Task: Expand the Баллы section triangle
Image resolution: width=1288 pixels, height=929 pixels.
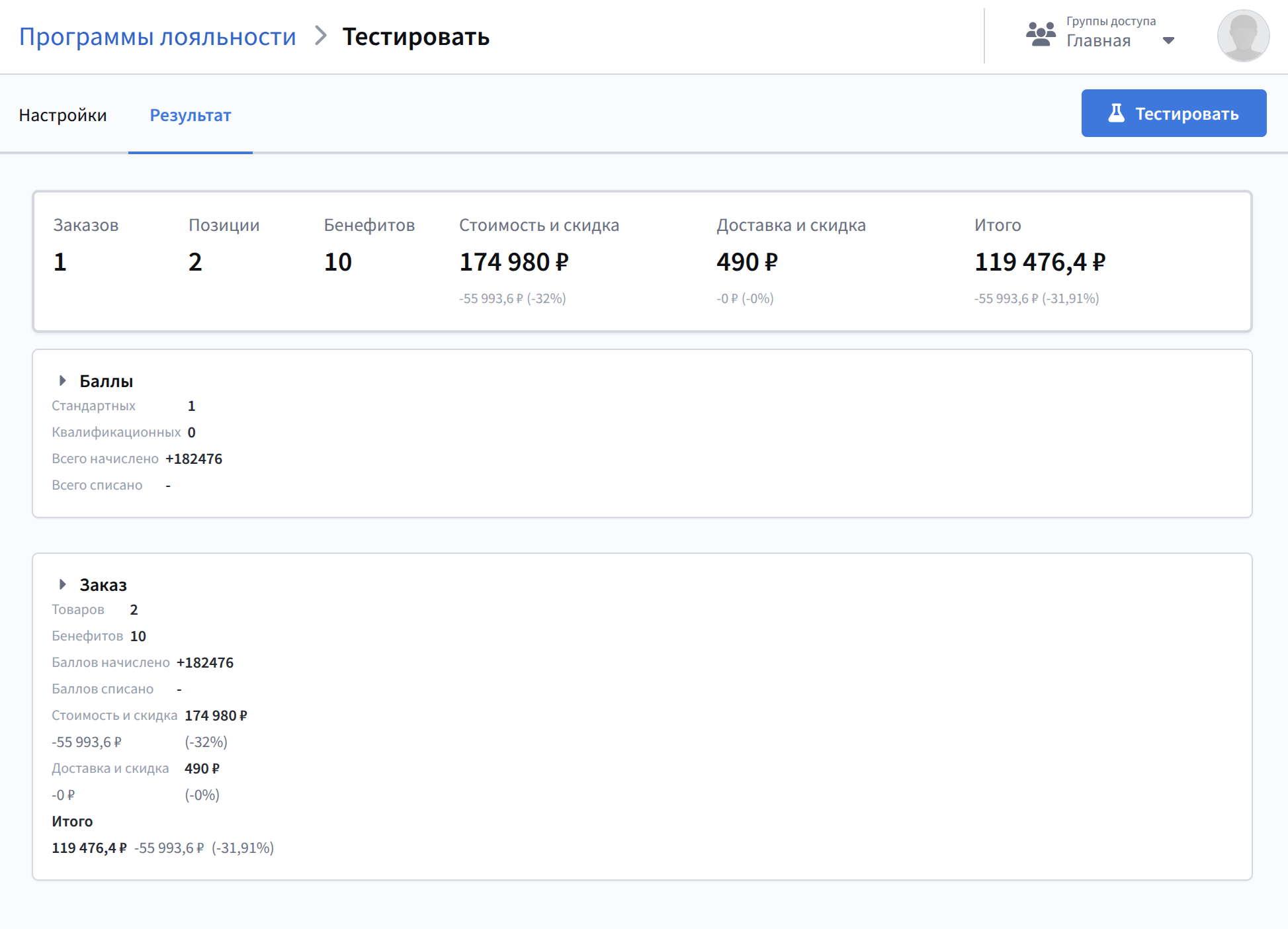Action: pos(62,380)
